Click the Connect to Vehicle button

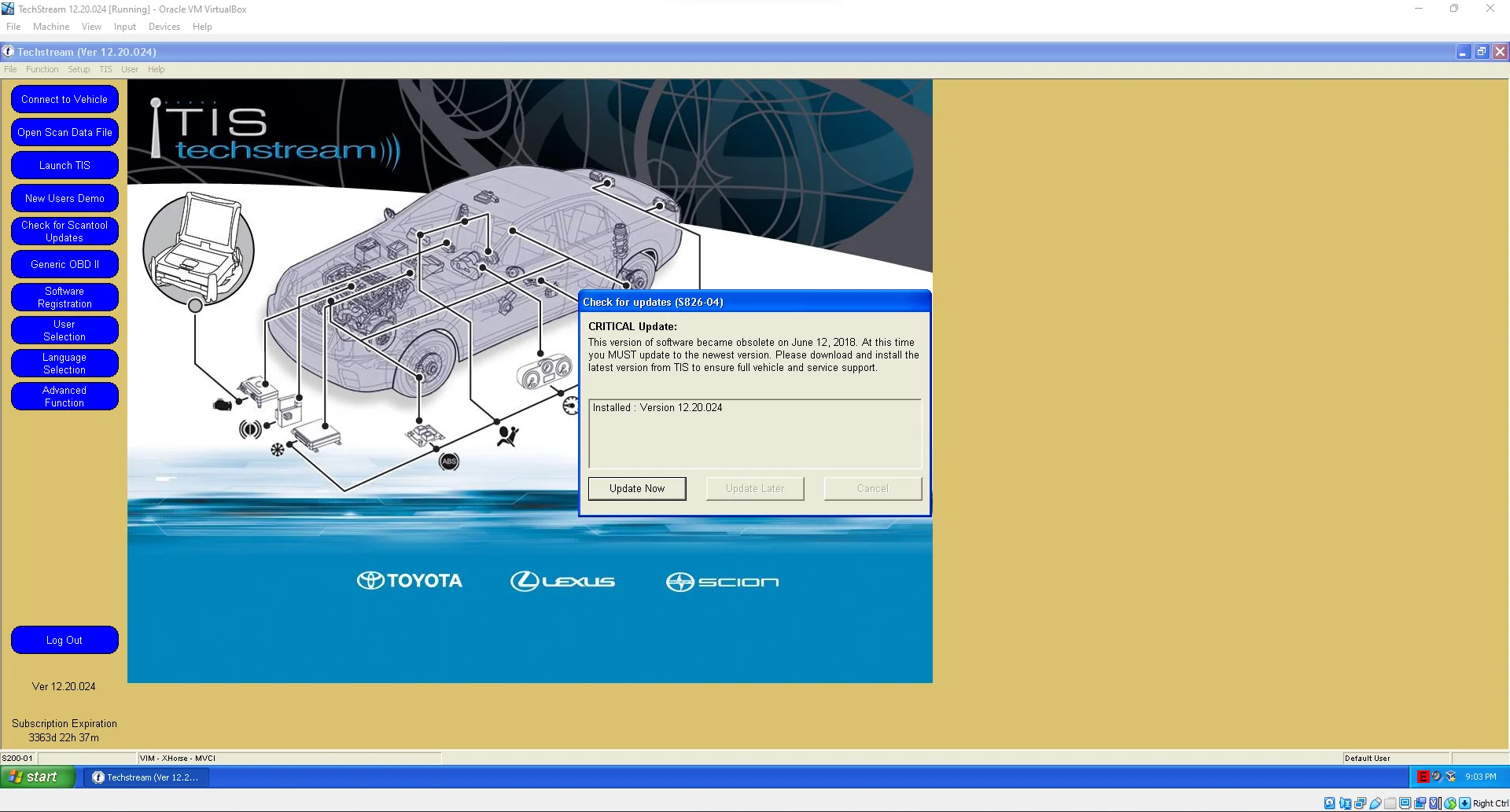(64, 99)
